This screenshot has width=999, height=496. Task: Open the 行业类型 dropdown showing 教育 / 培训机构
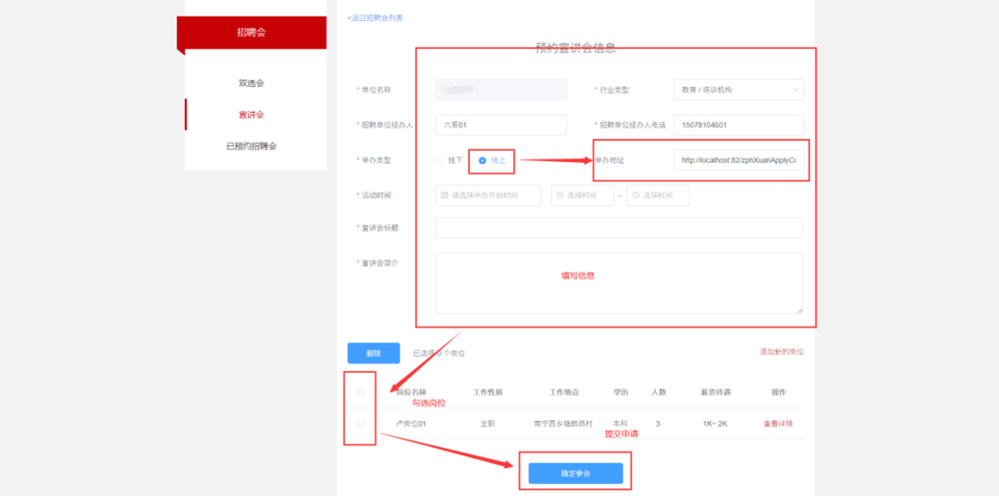point(738,90)
